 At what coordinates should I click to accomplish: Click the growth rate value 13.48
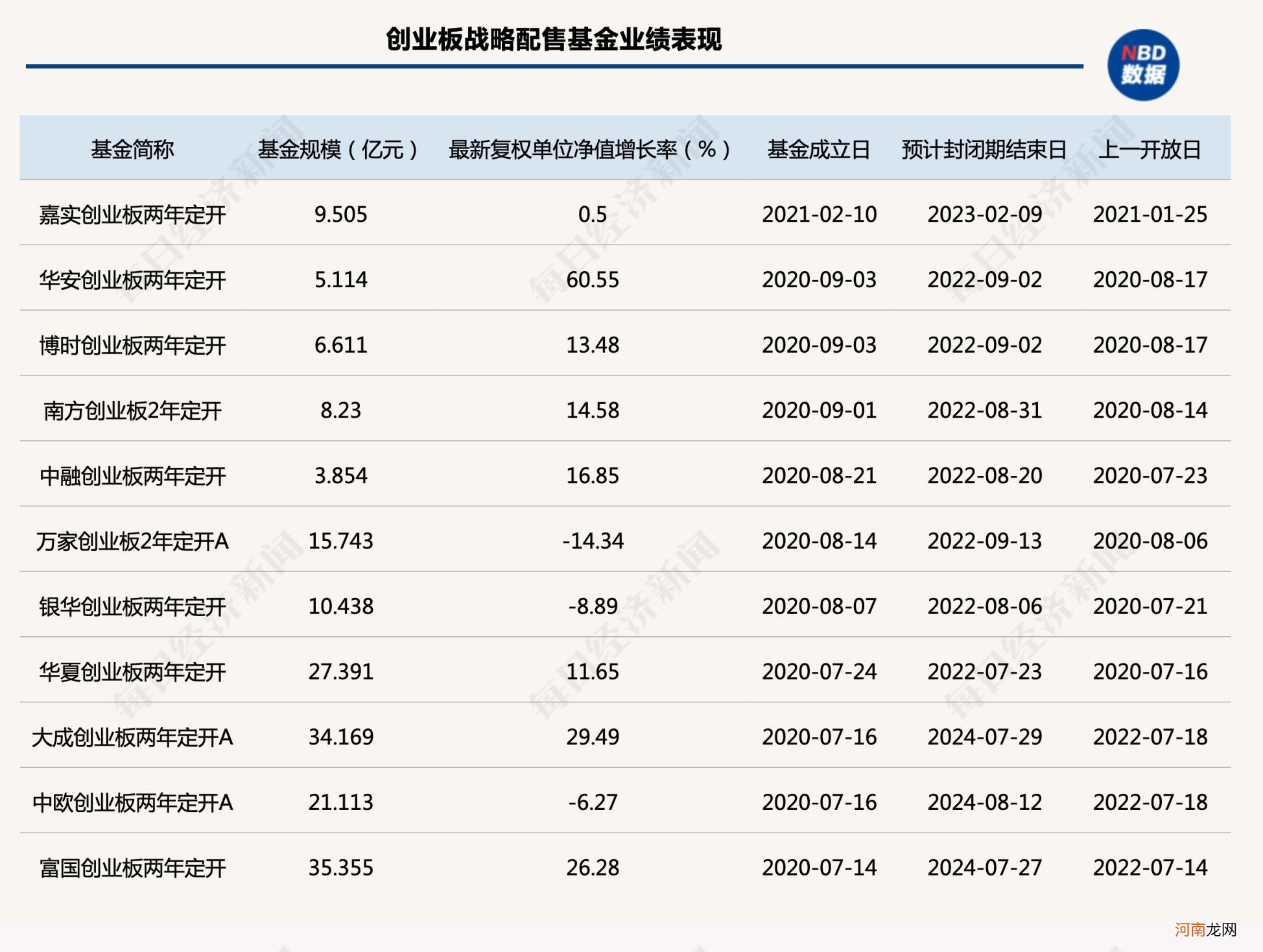coord(593,345)
